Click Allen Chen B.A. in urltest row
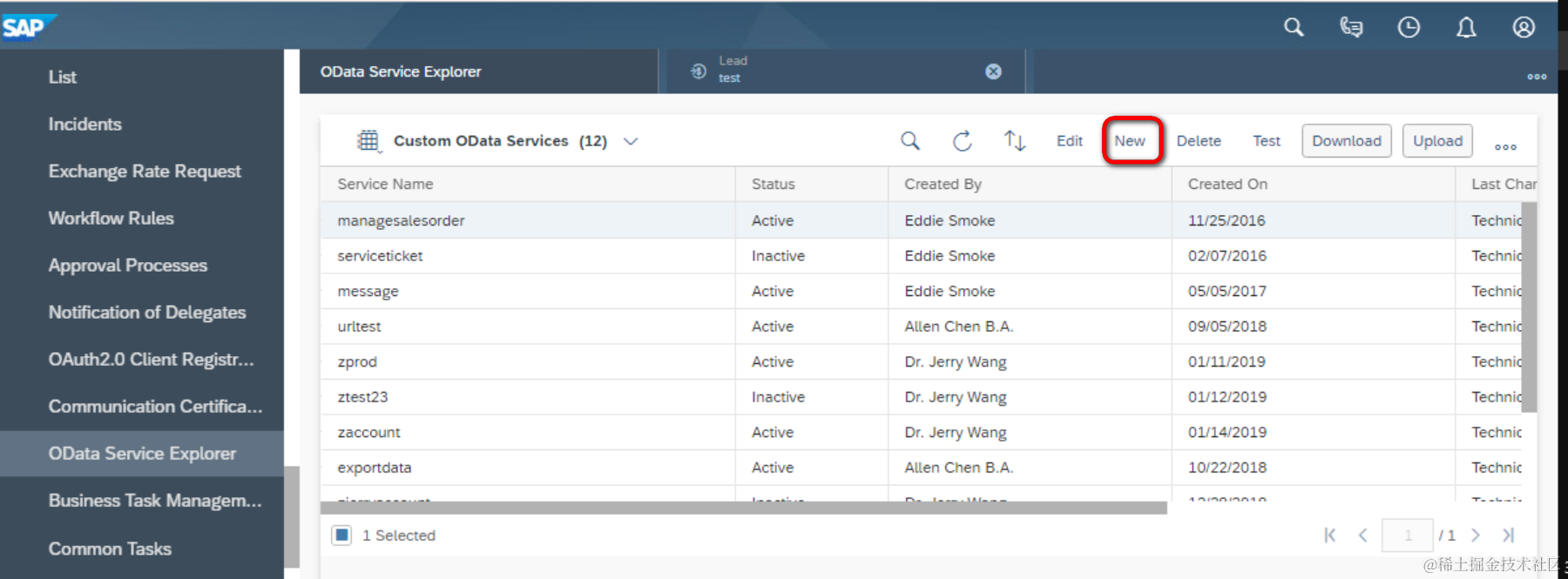The image size is (1568, 579). pos(958,326)
